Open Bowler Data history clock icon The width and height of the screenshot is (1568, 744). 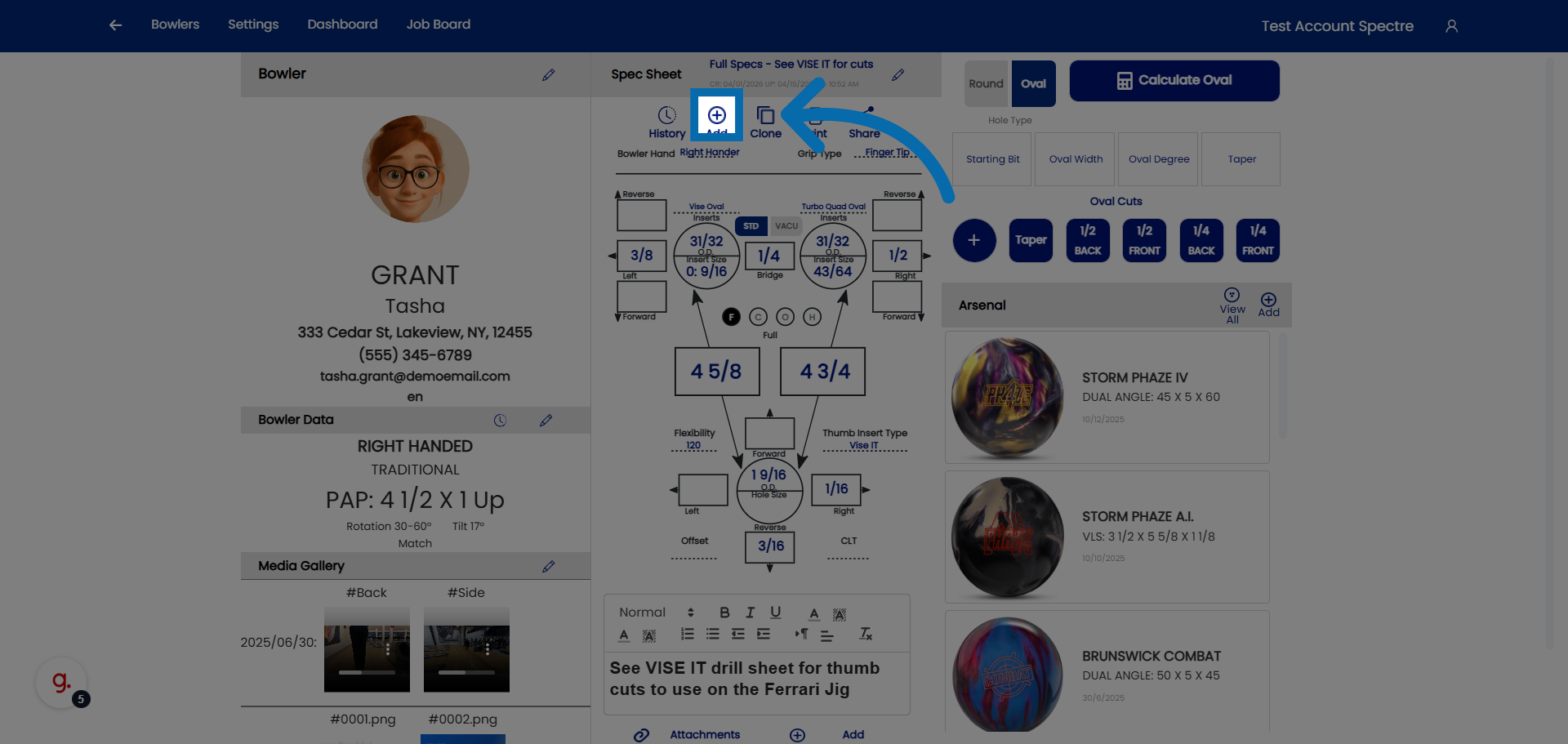tap(500, 421)
